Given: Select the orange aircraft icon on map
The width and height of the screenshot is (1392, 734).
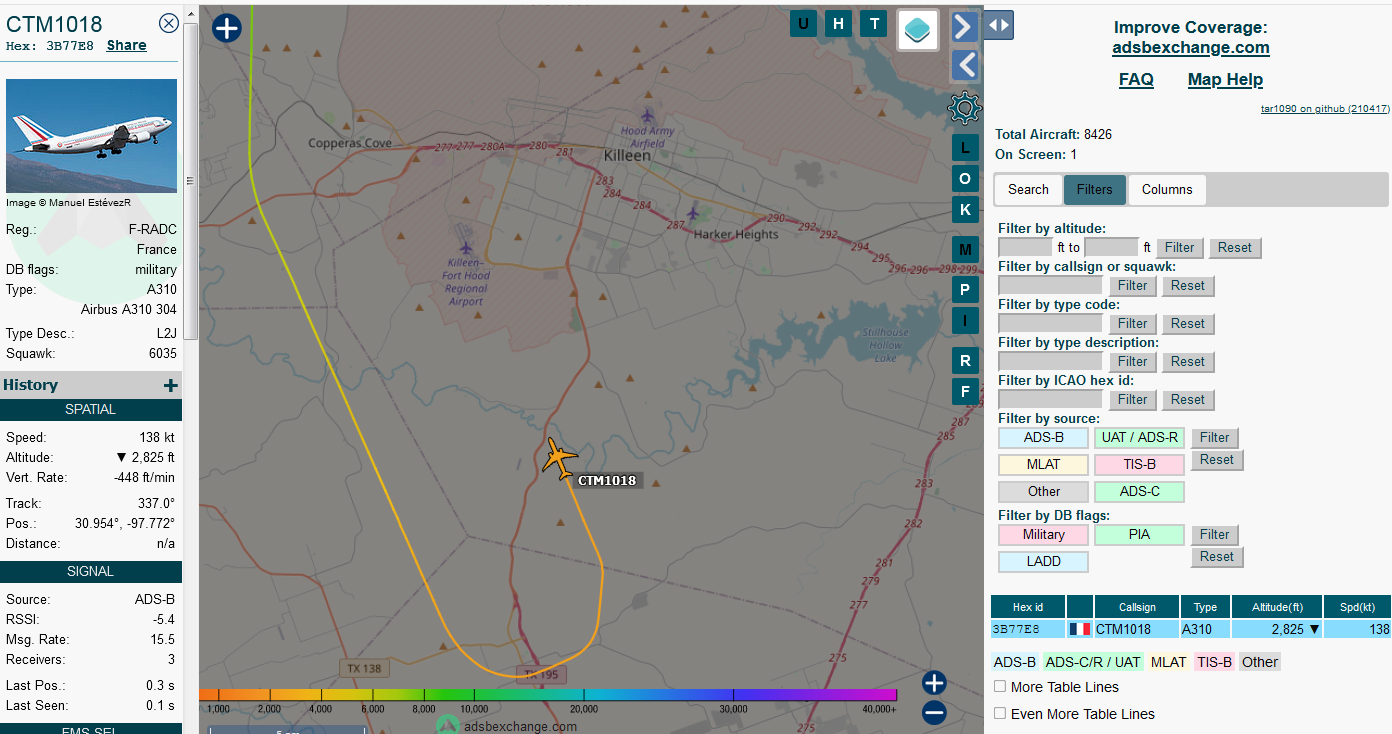Looking at the screenshot, I should [x=560, y=458].
